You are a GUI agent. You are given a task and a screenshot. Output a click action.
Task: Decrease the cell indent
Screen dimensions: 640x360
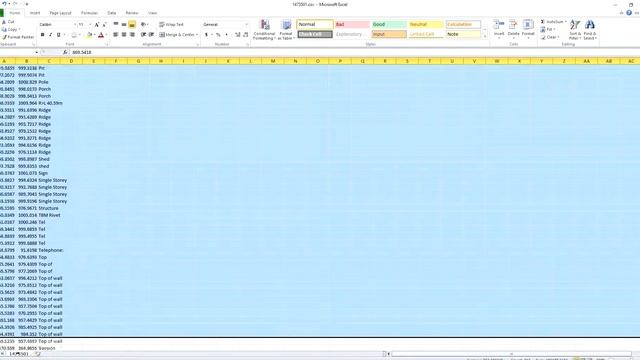pyautogui.click(x=144, y=35)
